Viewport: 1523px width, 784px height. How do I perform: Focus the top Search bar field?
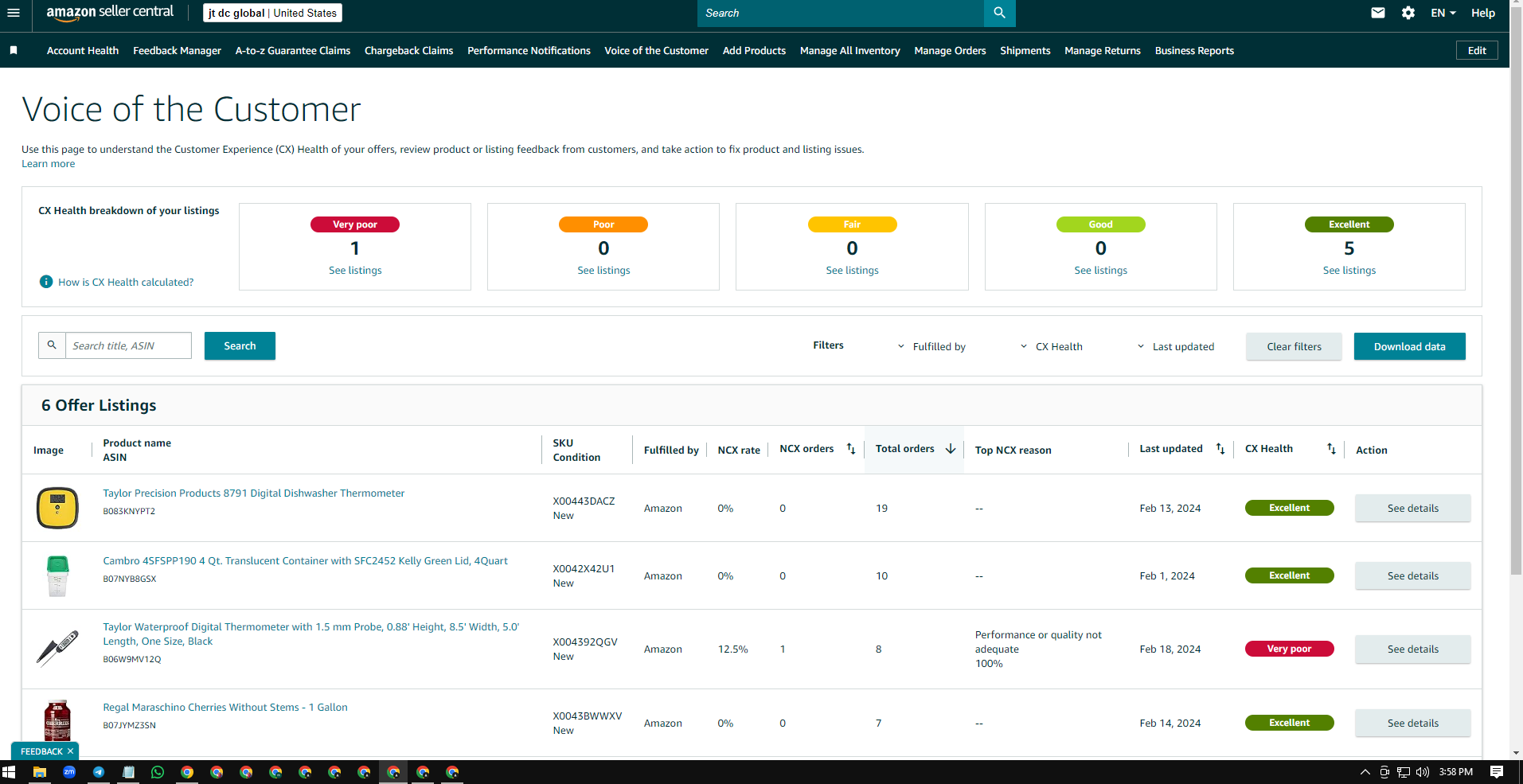[840, 13]
